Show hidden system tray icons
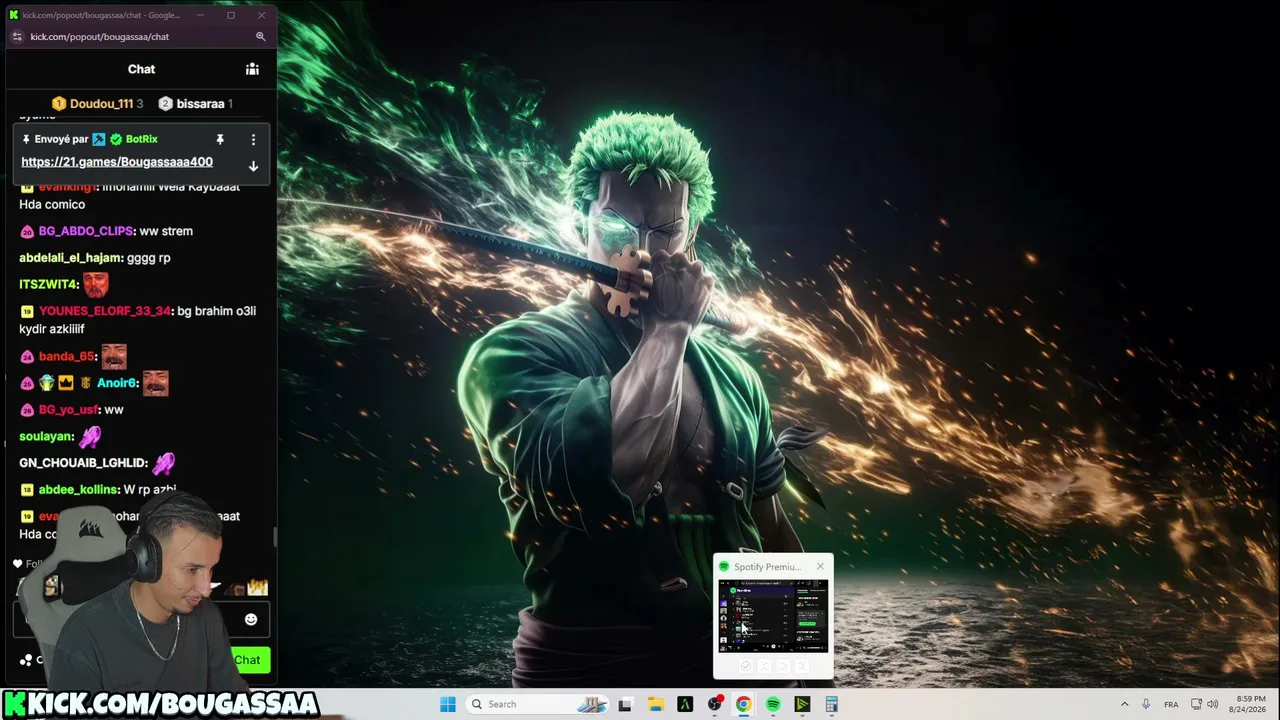 pyautogui.click(x=1124, y=704)
